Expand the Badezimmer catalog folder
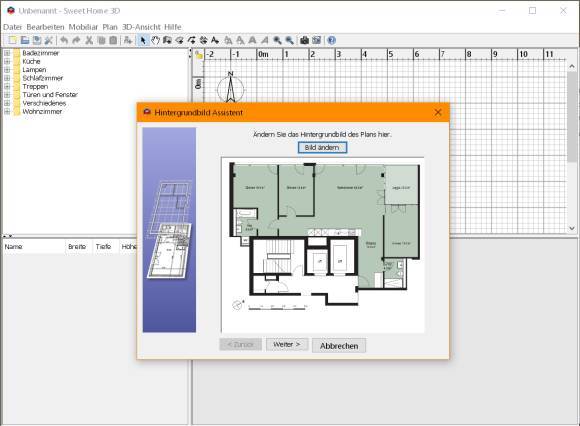580x426 pixels. click(7, 53)
